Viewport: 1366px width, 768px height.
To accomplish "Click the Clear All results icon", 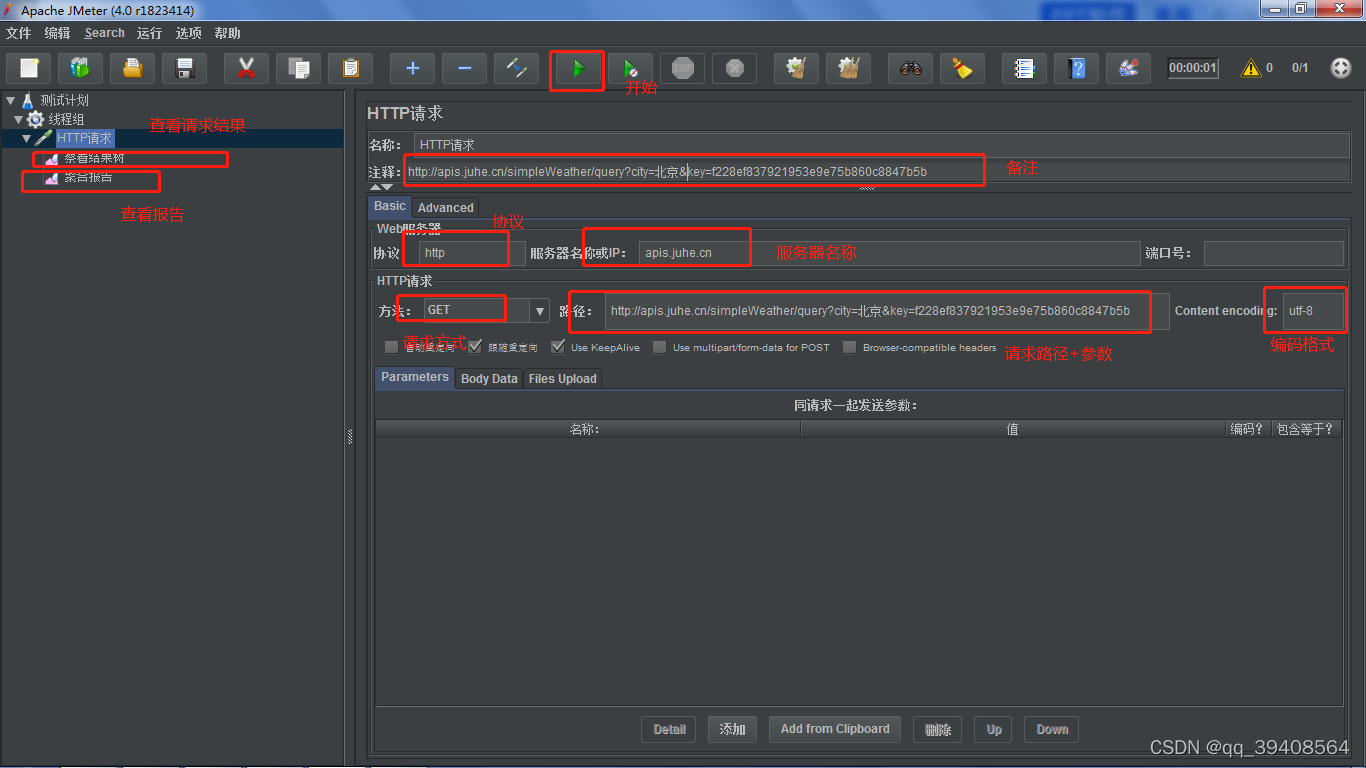I will pos(848,69).
